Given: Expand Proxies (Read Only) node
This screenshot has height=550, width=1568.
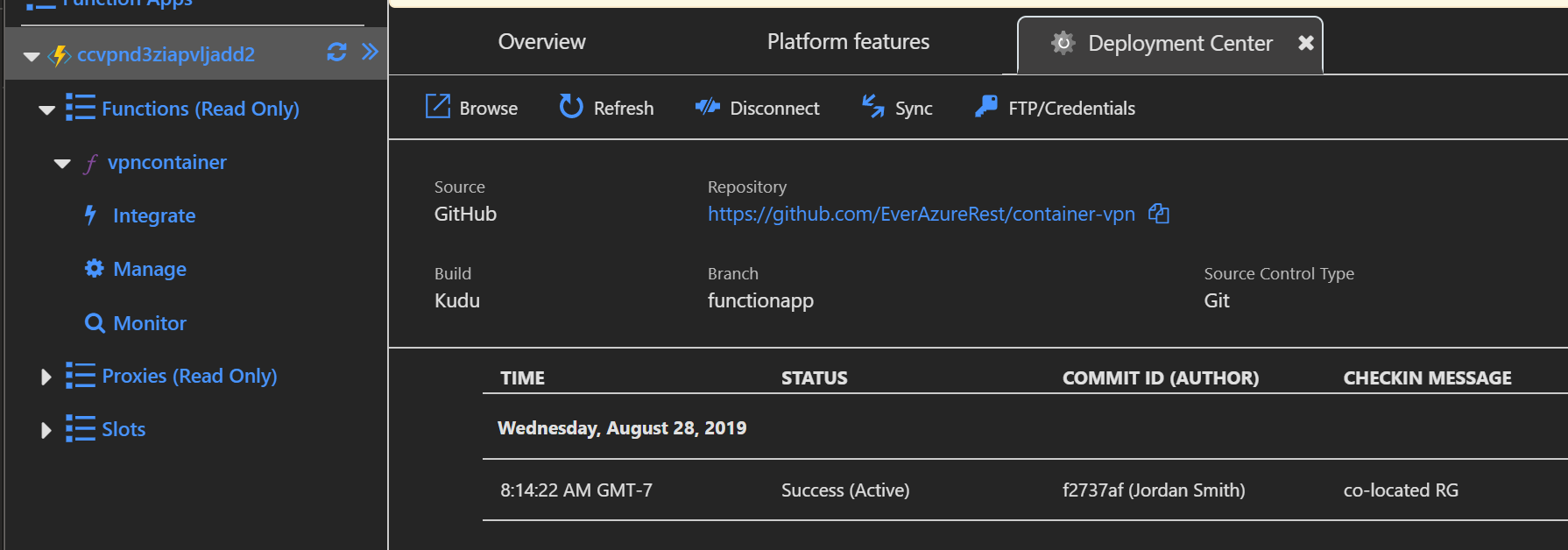Looking at the screenshot, I should pos(46,377).
